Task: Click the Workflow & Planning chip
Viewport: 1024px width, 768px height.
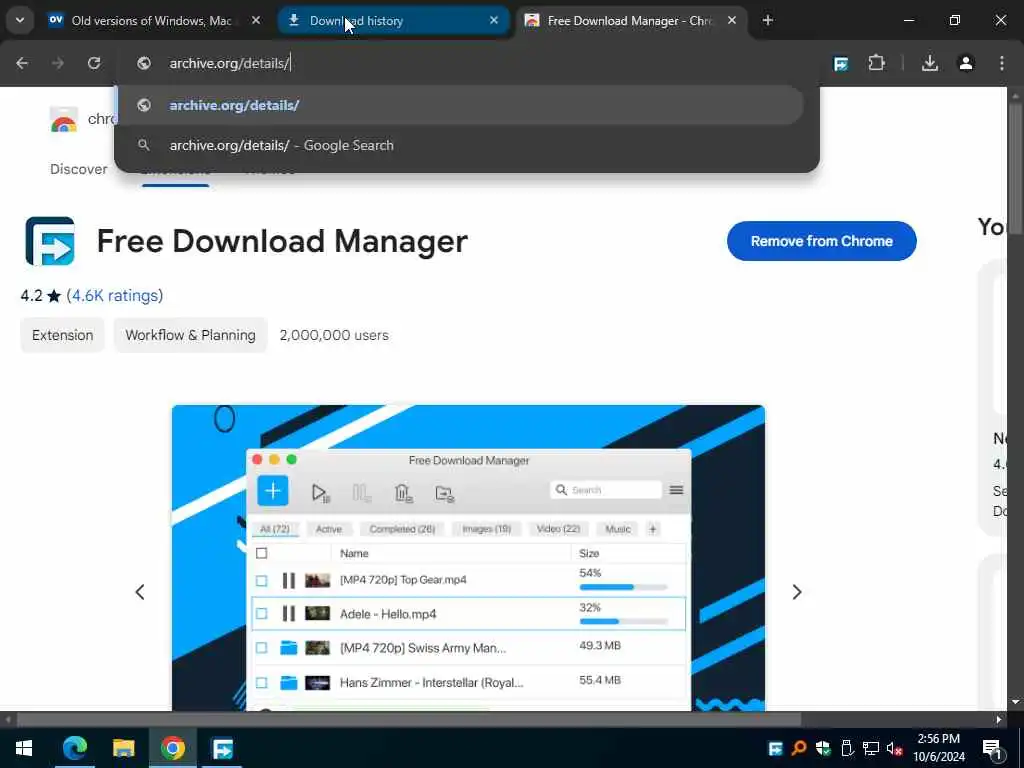Action: (x=190, y=335)
